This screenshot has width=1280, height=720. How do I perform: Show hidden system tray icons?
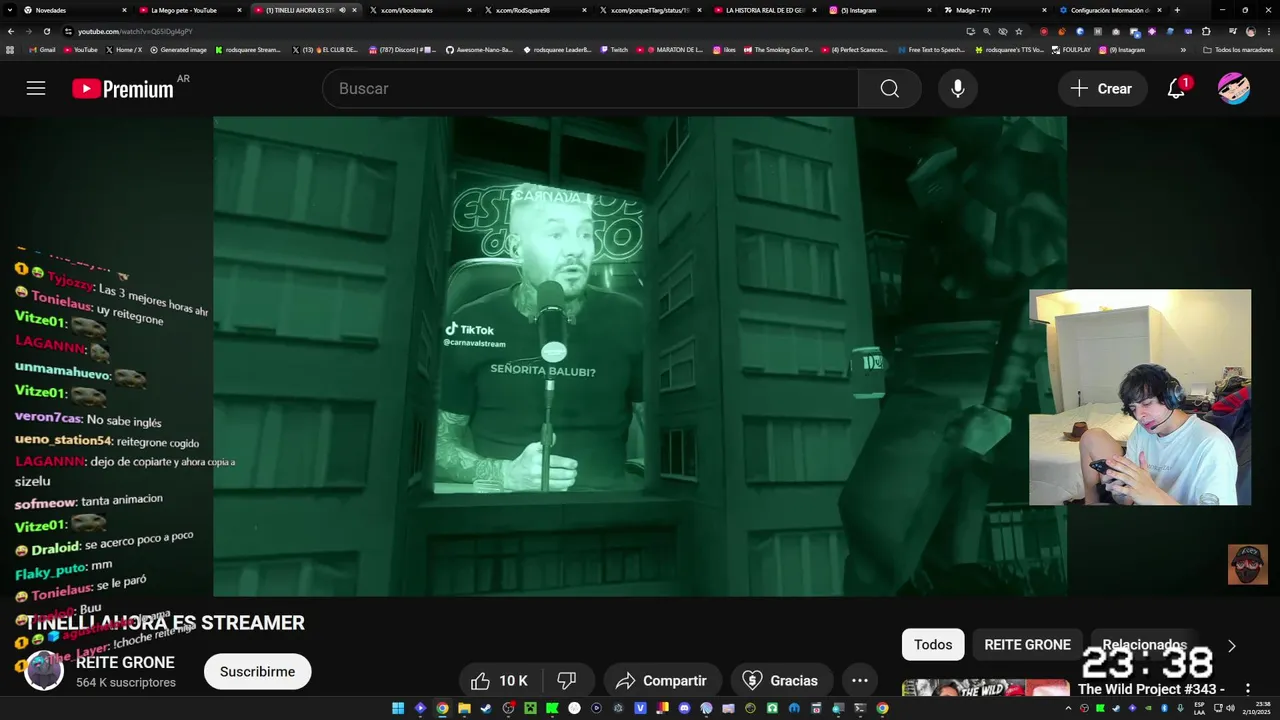pos(1068,708)
